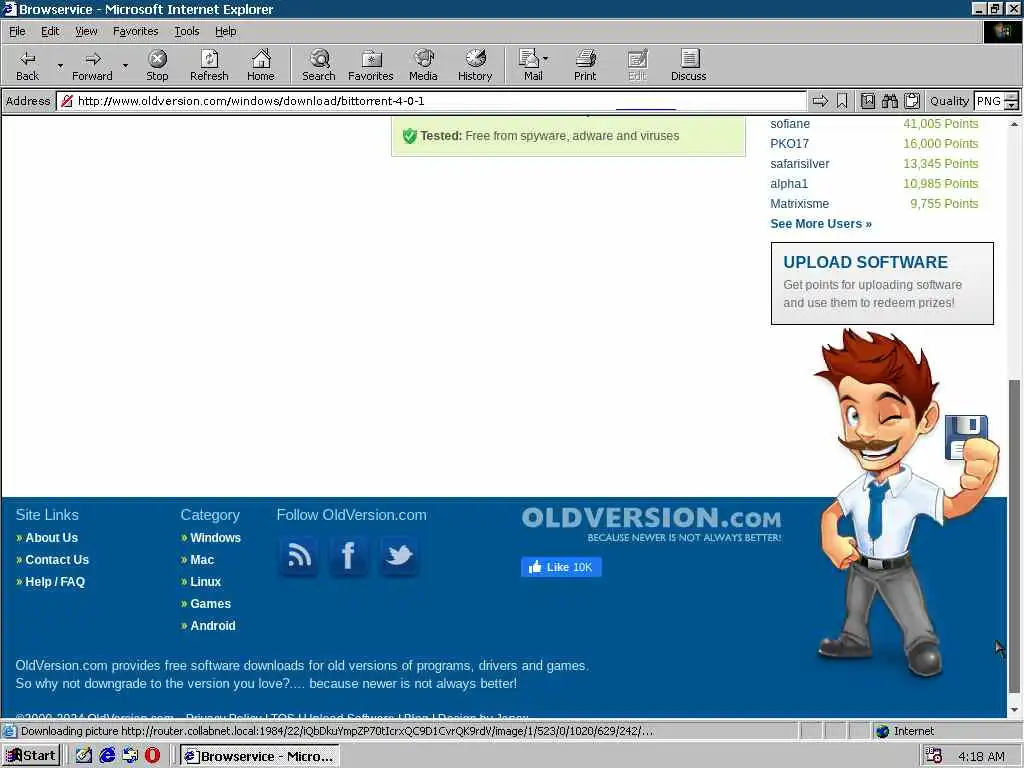Launch Internet Explorer from quick launch
Screen dimensions: 1024x768
click(x=107, y=756)
